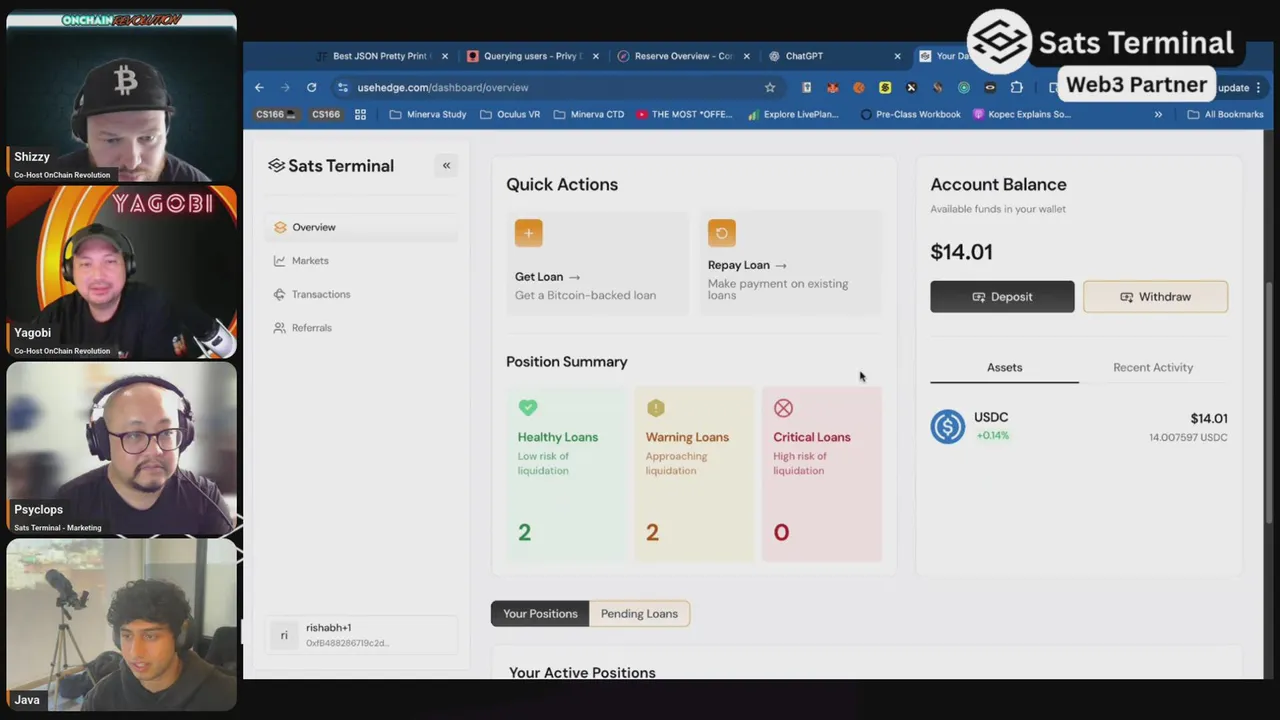Open the All Bookmarks folder
The image size is (1280, 720).
click(x=1225, y=114)
